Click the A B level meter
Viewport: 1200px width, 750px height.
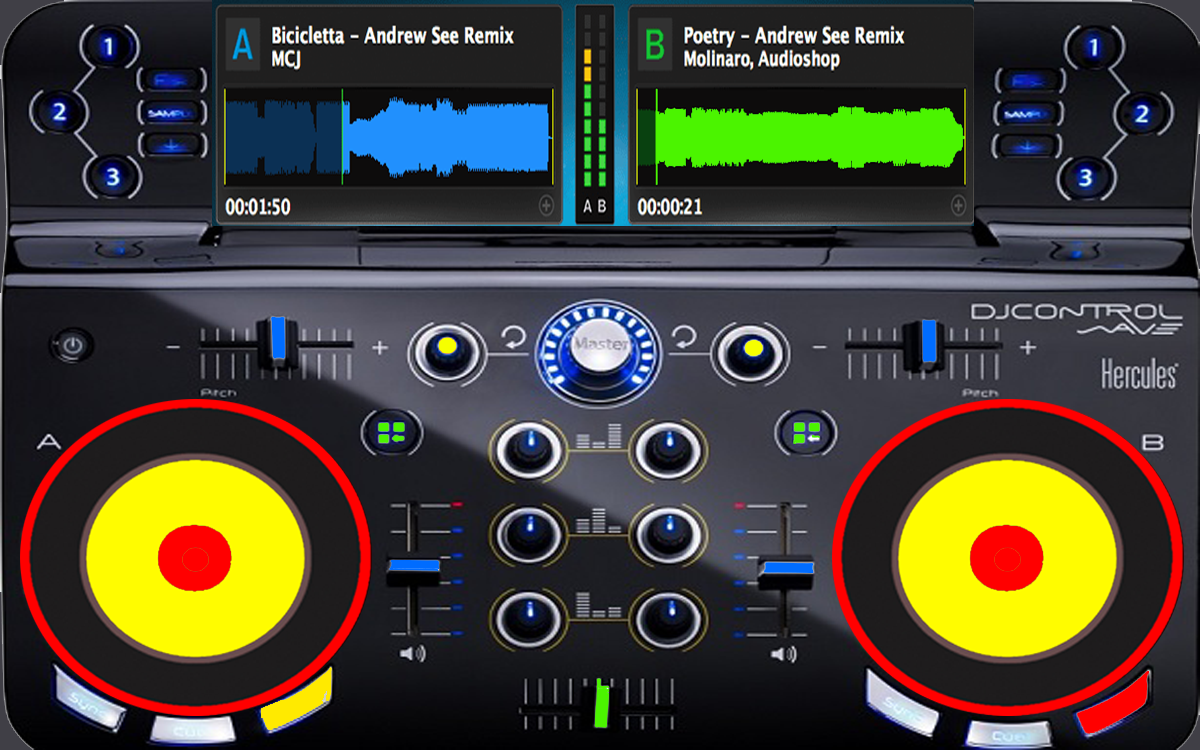[595, 112]
